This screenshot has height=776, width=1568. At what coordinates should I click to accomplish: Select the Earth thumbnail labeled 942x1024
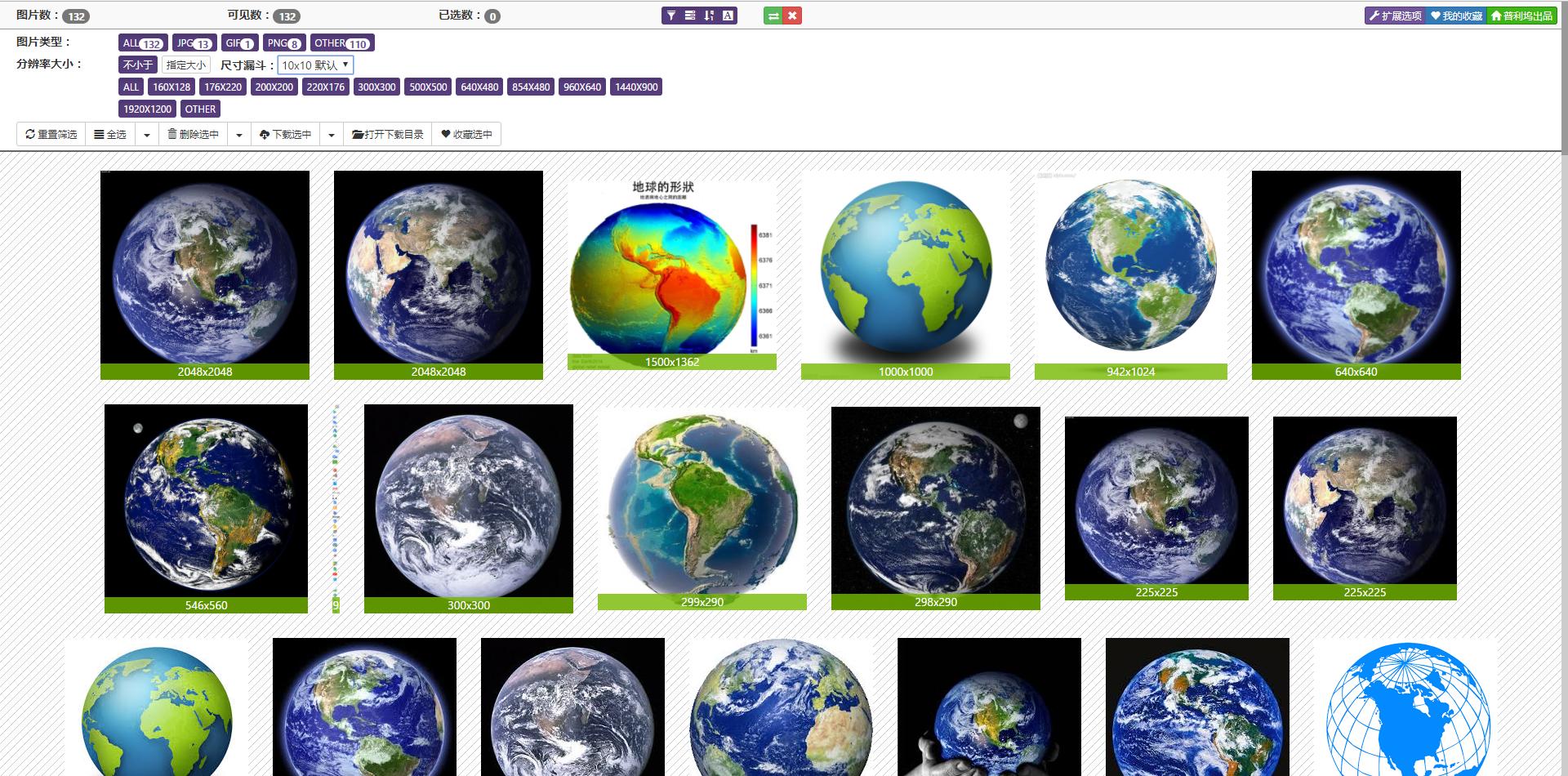pyautogui.click(x=1131, y=275)
